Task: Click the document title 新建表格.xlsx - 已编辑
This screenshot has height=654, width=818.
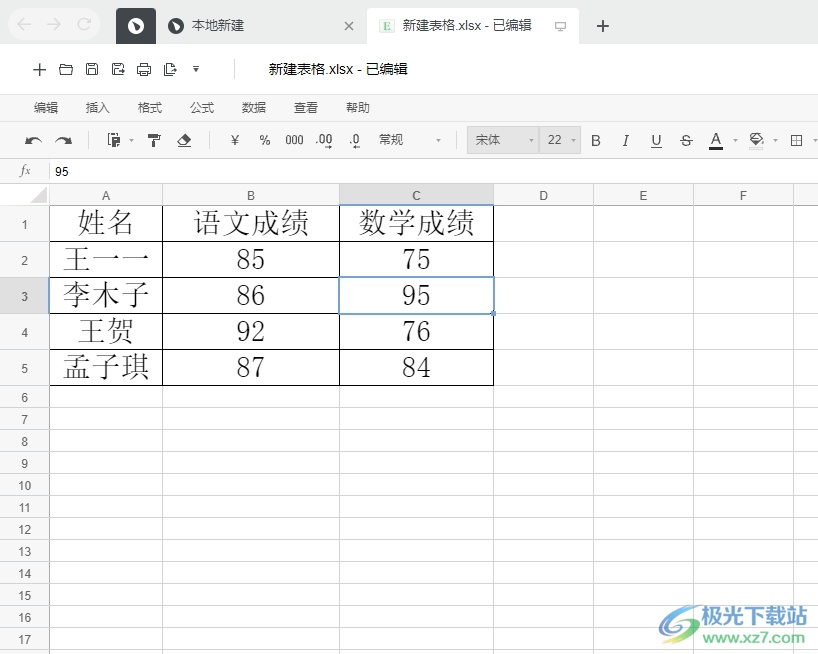Action: pos(338,69)
